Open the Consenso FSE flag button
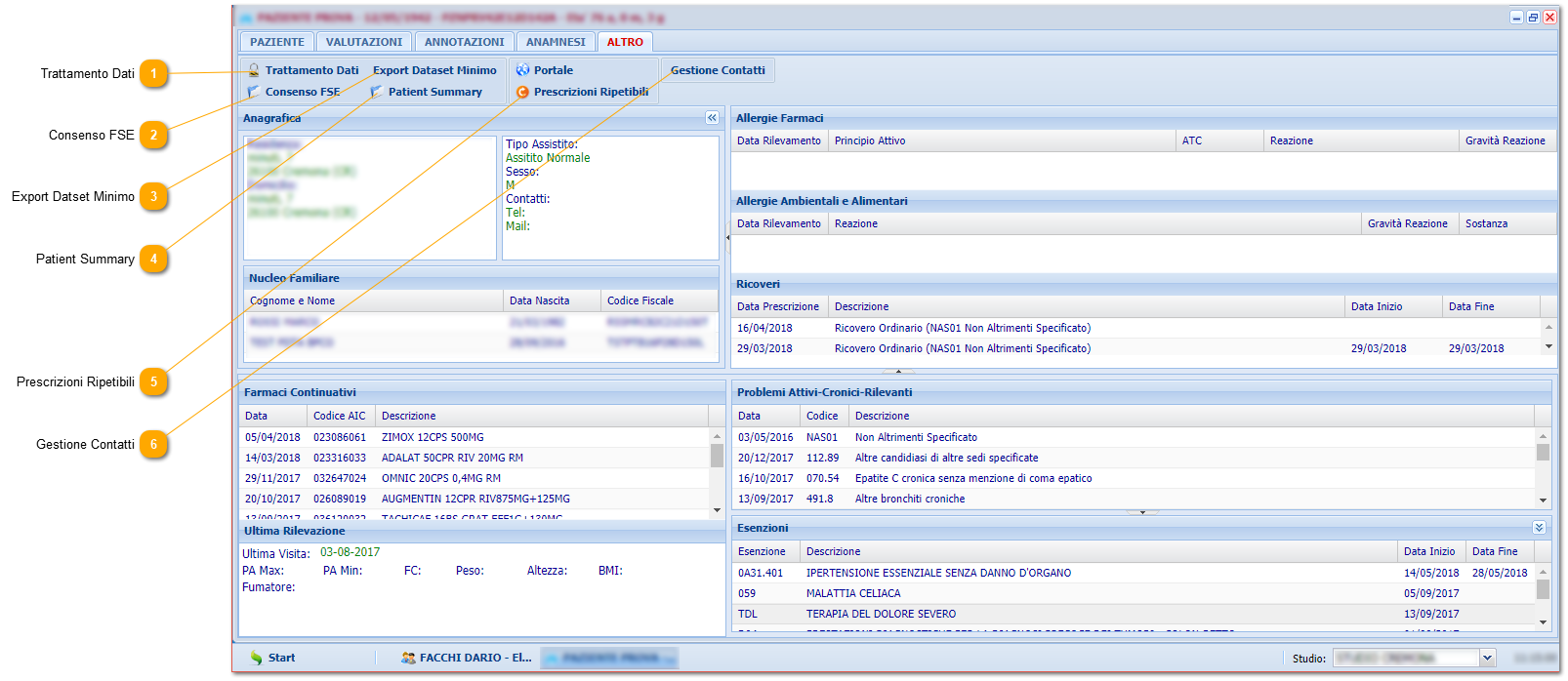 click(294, 92)
